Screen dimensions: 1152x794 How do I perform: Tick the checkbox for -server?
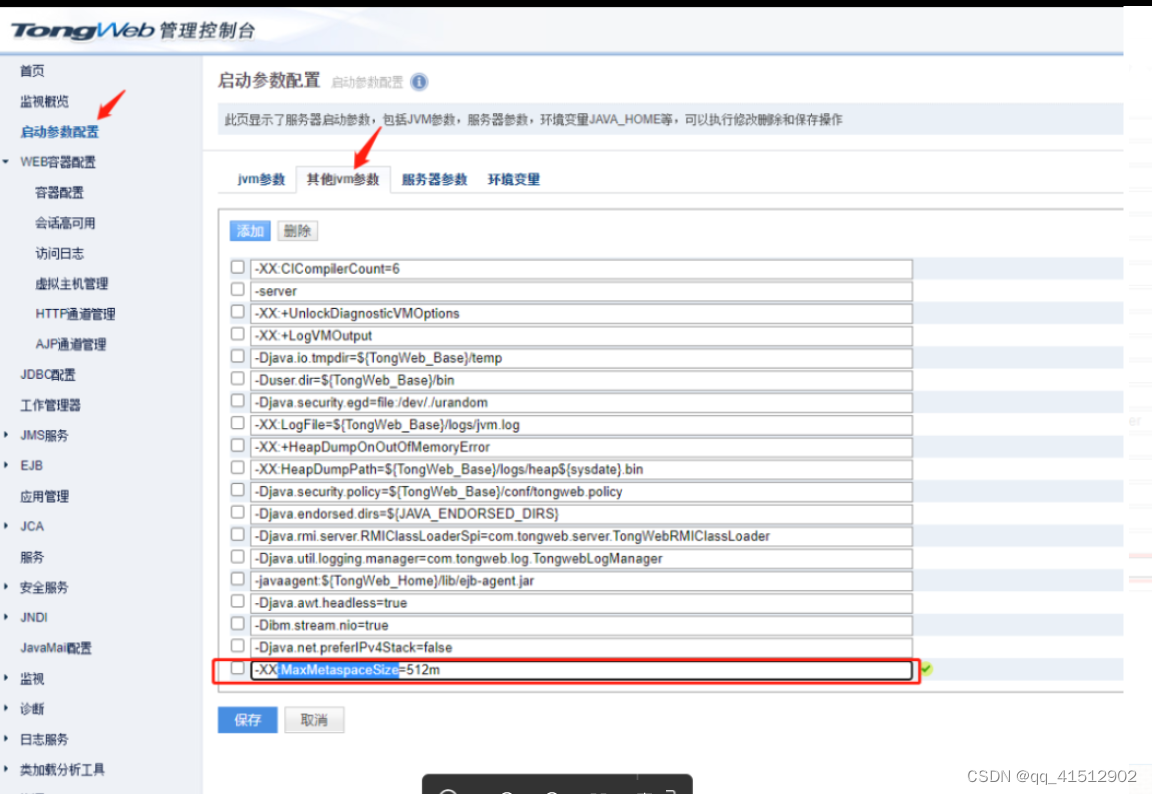(237, 289)
